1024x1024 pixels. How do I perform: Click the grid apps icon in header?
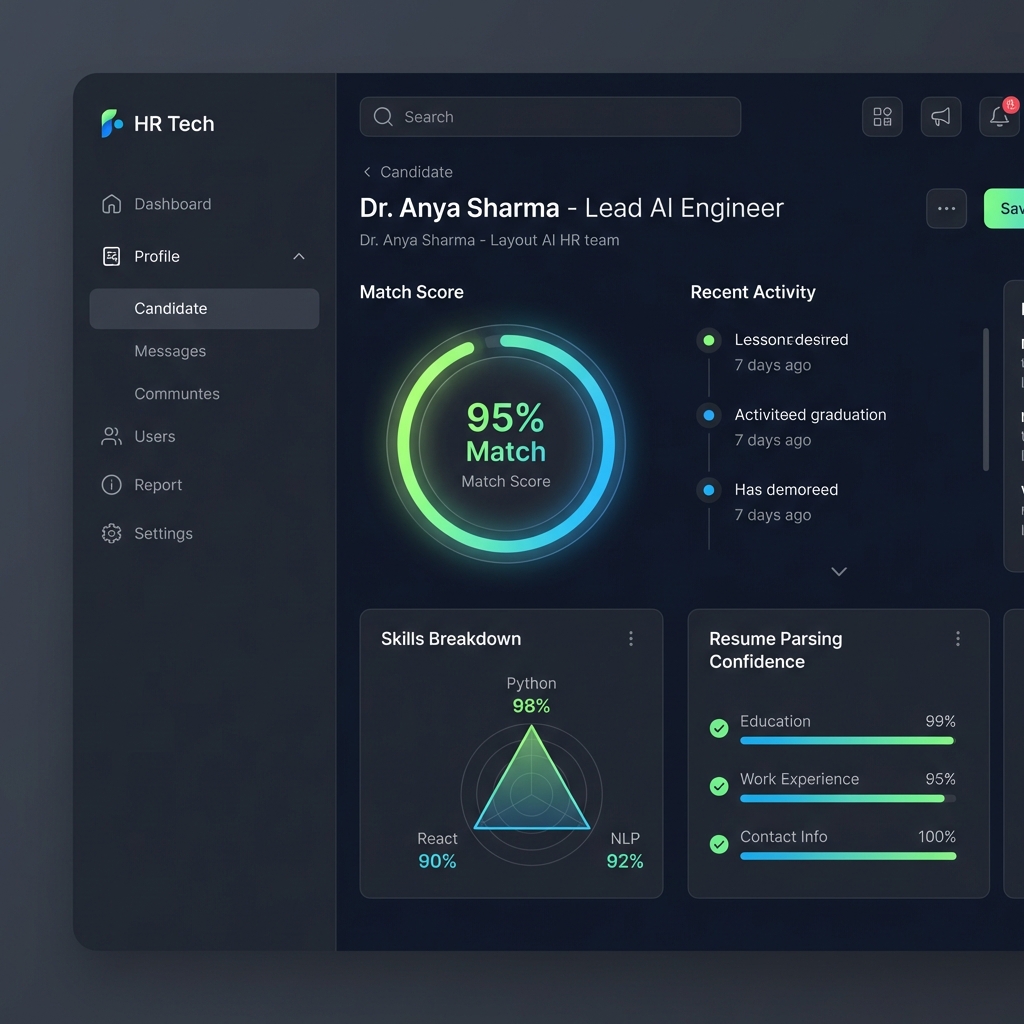[x=882, y=117]
